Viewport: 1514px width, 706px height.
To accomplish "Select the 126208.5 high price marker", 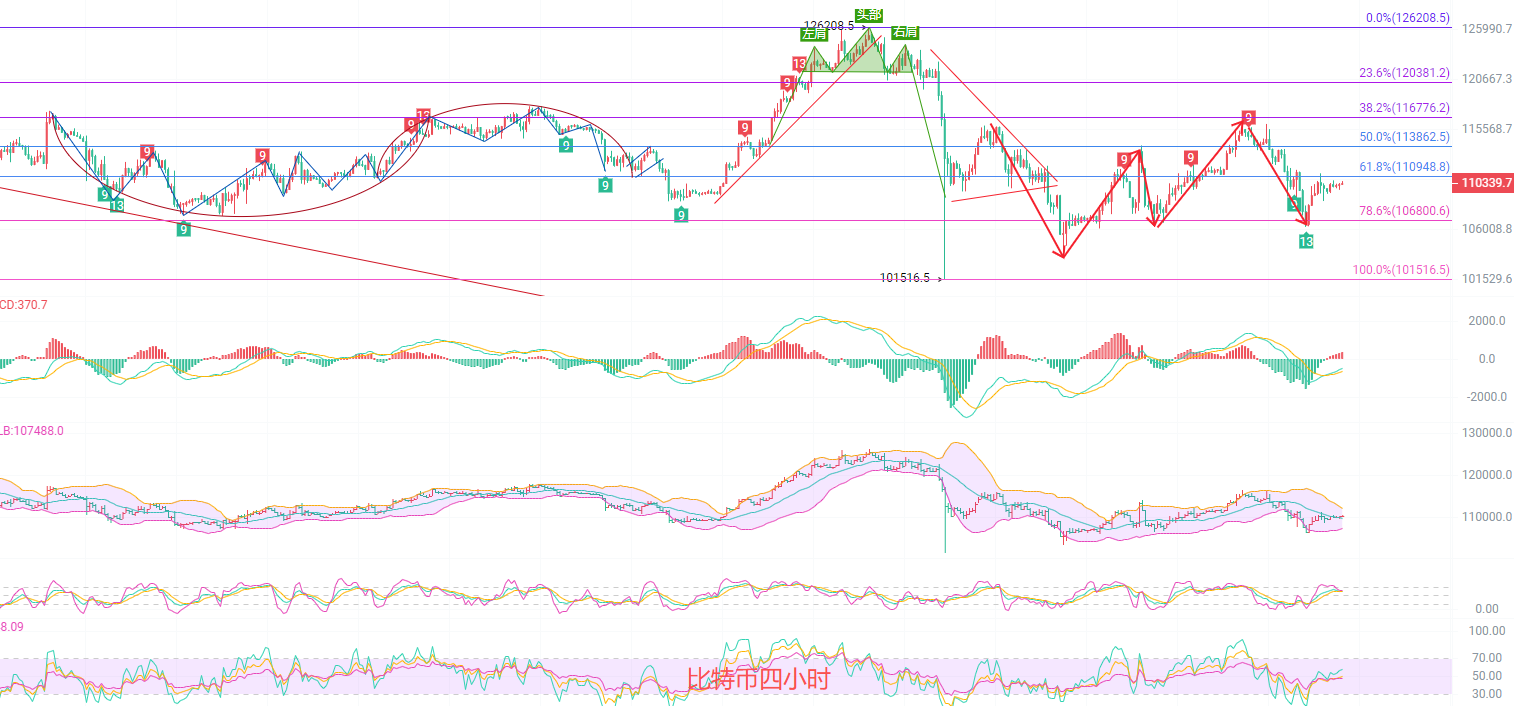I will point(829,25).
